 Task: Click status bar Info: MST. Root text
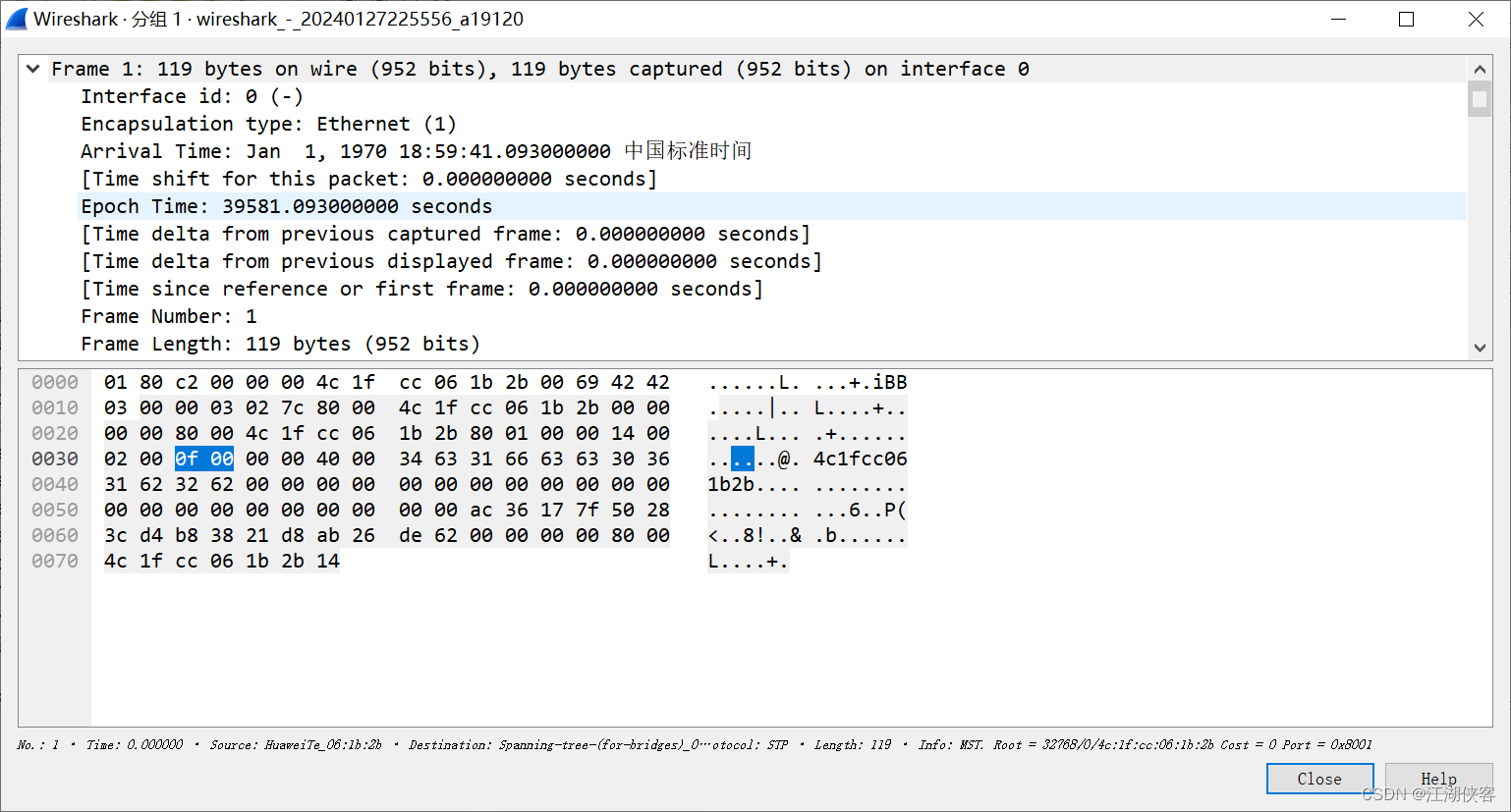click(x=1145, y=745)
